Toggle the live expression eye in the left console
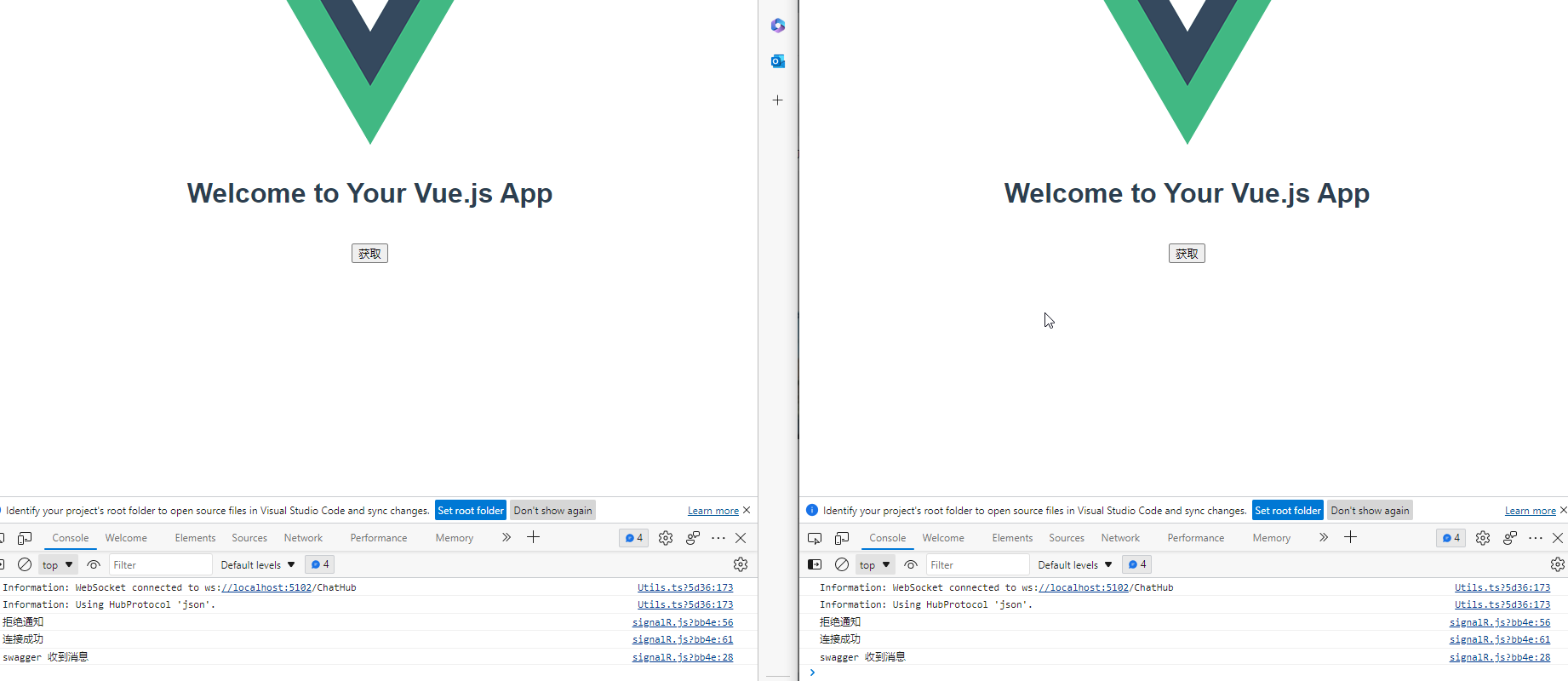The image size is (1568, 681). [94, 564]
